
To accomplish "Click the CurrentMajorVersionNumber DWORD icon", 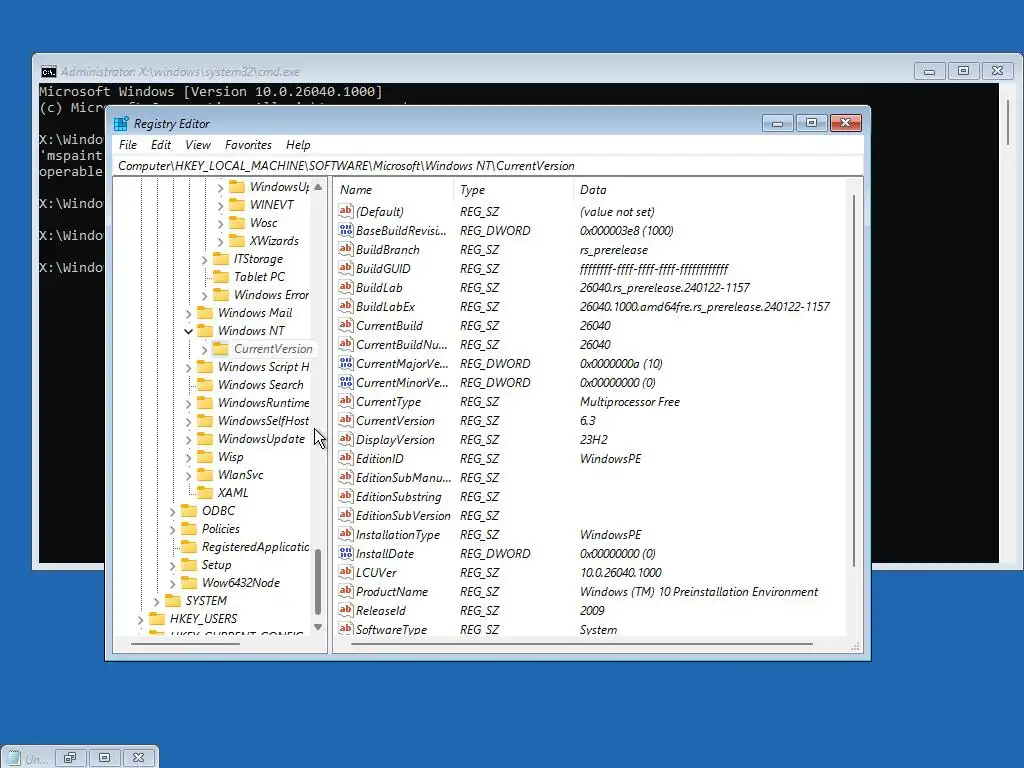I will click(345, 362).
